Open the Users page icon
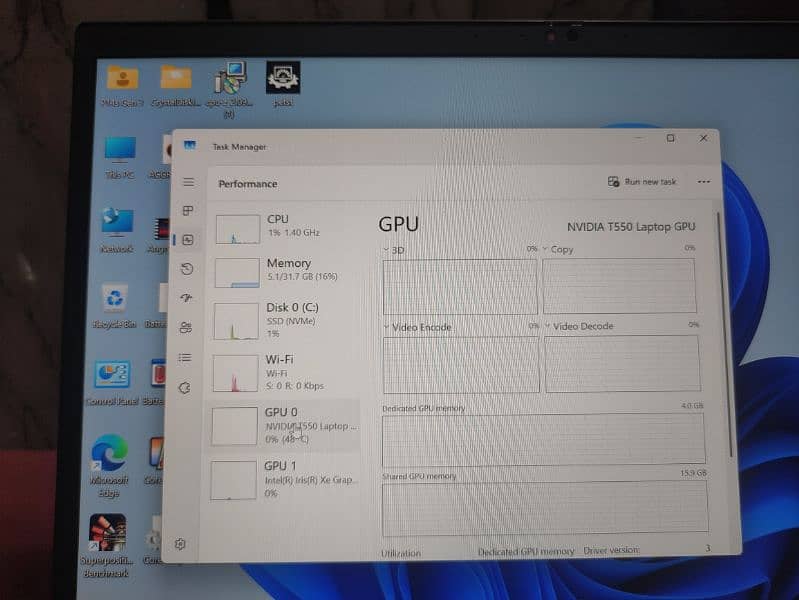 pos(185,327)
